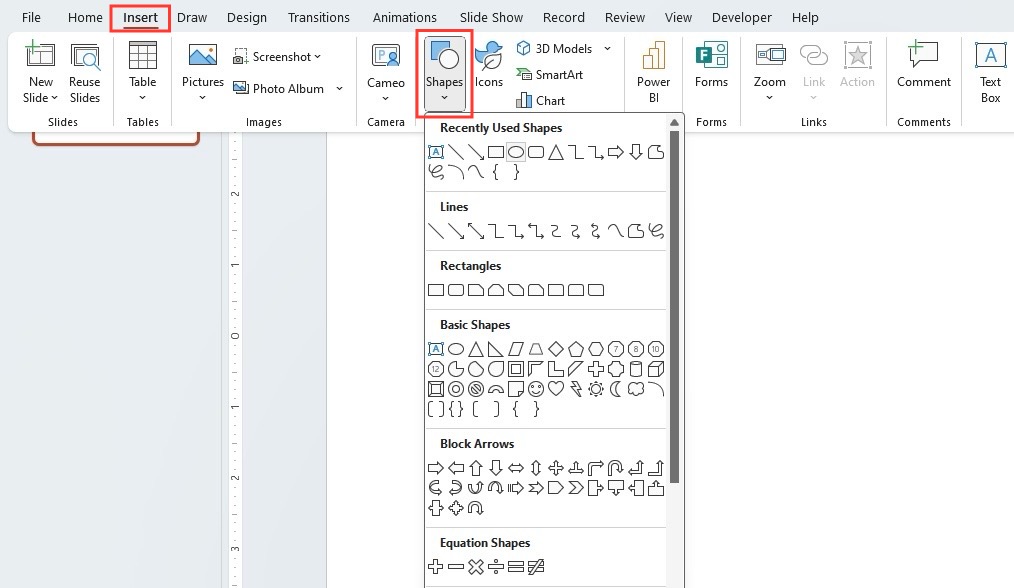Switch to the Record tab
This screenshot has width=1014, height=588.
[563, 17]
